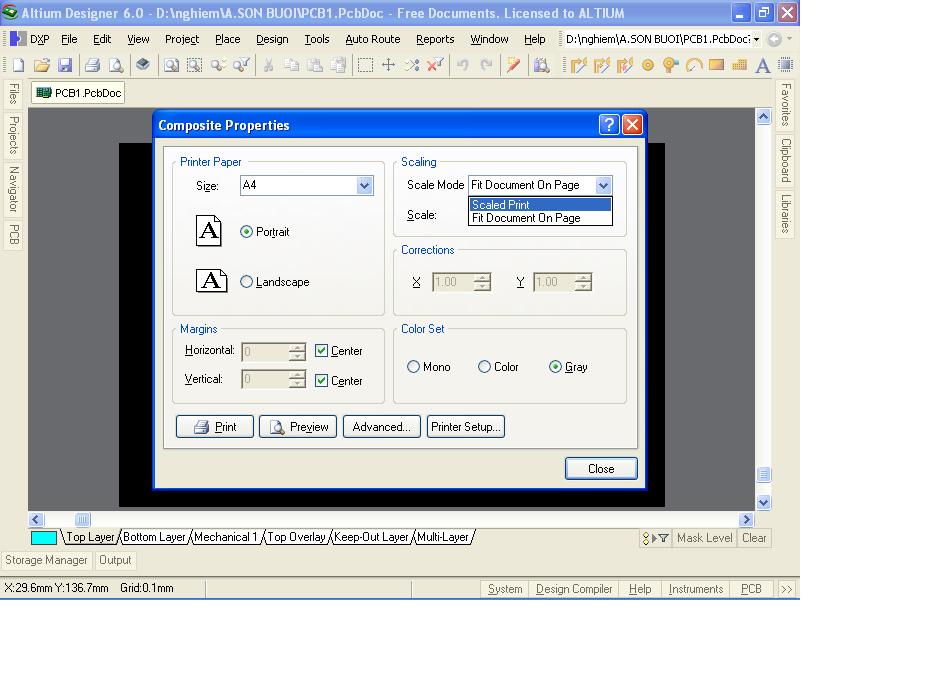Open Printer Setup dialog
Screen dimensions: 950x690
tap(466, 426)
